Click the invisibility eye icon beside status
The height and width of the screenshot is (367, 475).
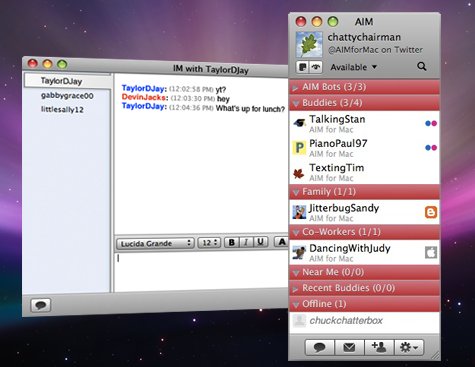coord(316,67)
